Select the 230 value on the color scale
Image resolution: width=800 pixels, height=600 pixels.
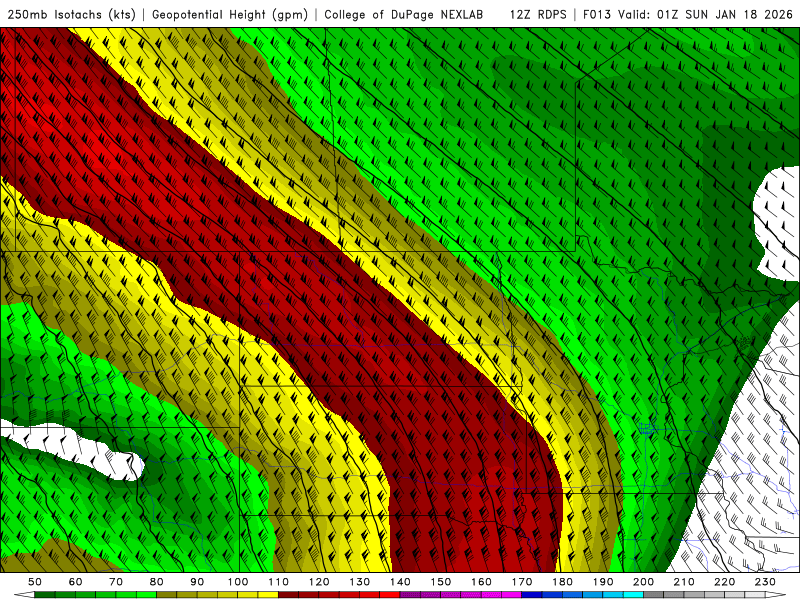pos(765,582)
